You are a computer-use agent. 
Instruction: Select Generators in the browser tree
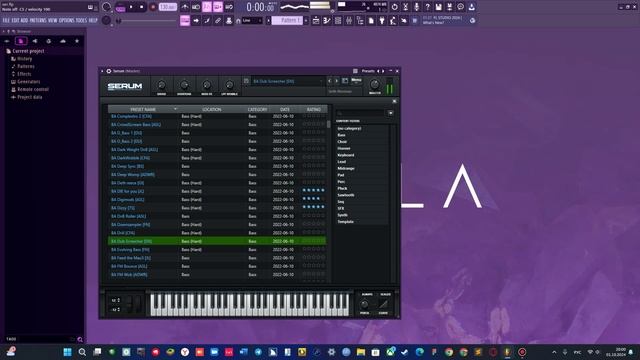point(29,82)
